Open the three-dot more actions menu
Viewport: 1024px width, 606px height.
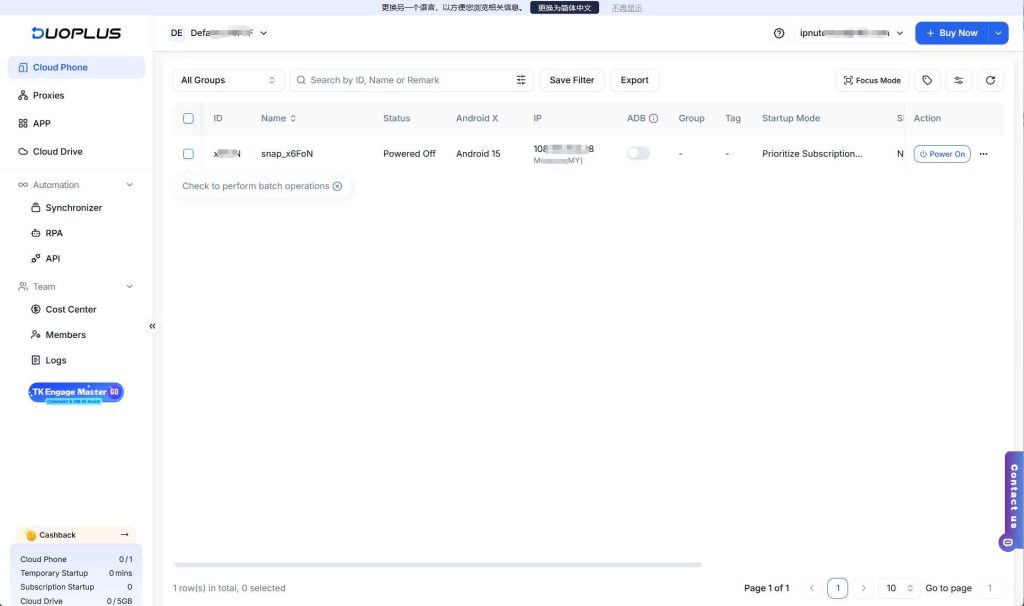point(984,154)
